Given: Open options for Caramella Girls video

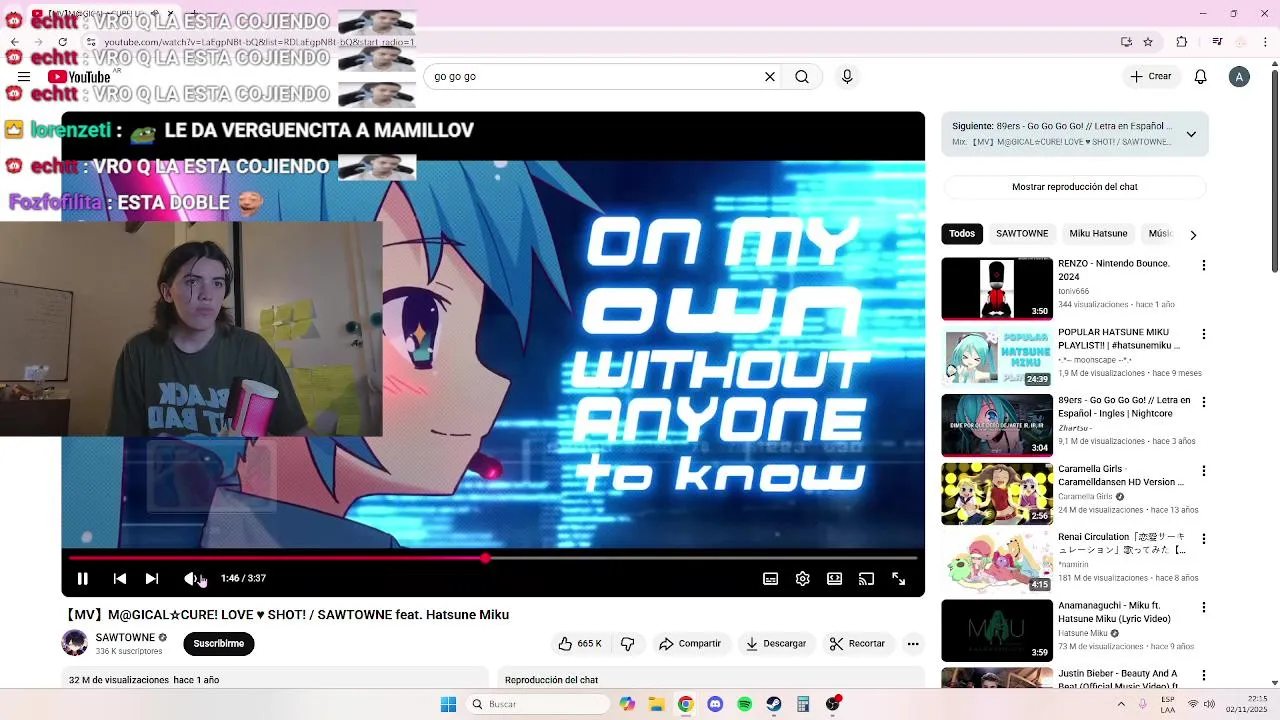Looking at the screenshot, I should click(x=1204, y=470).
